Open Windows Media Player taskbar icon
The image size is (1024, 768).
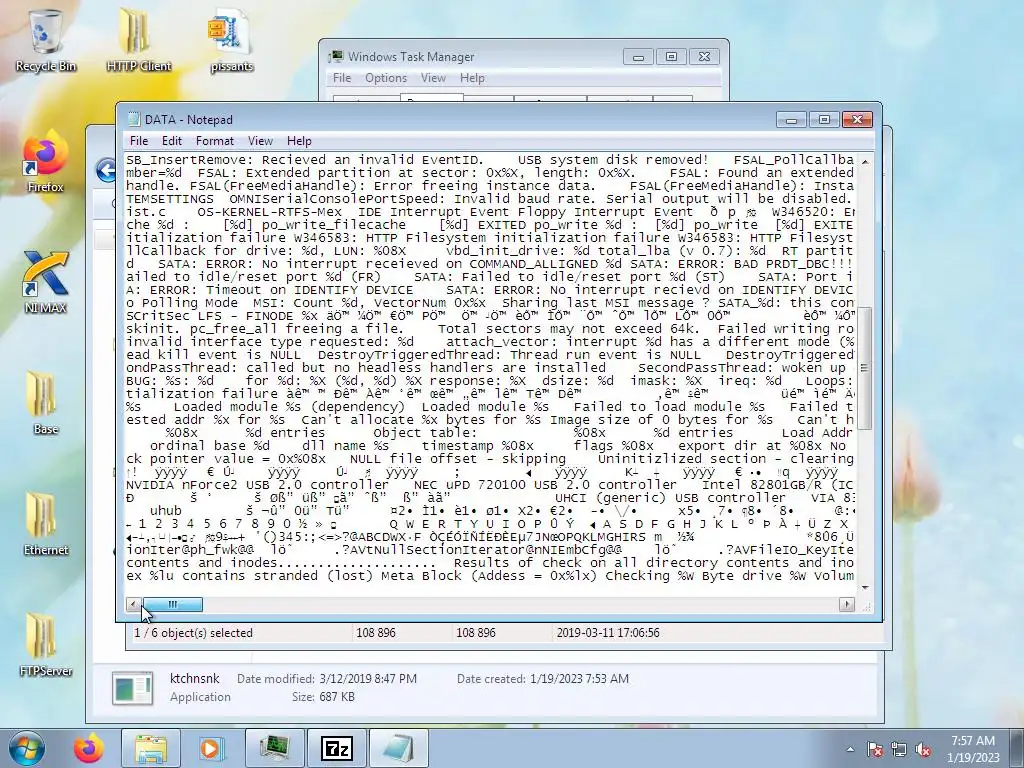coord(210,748)
